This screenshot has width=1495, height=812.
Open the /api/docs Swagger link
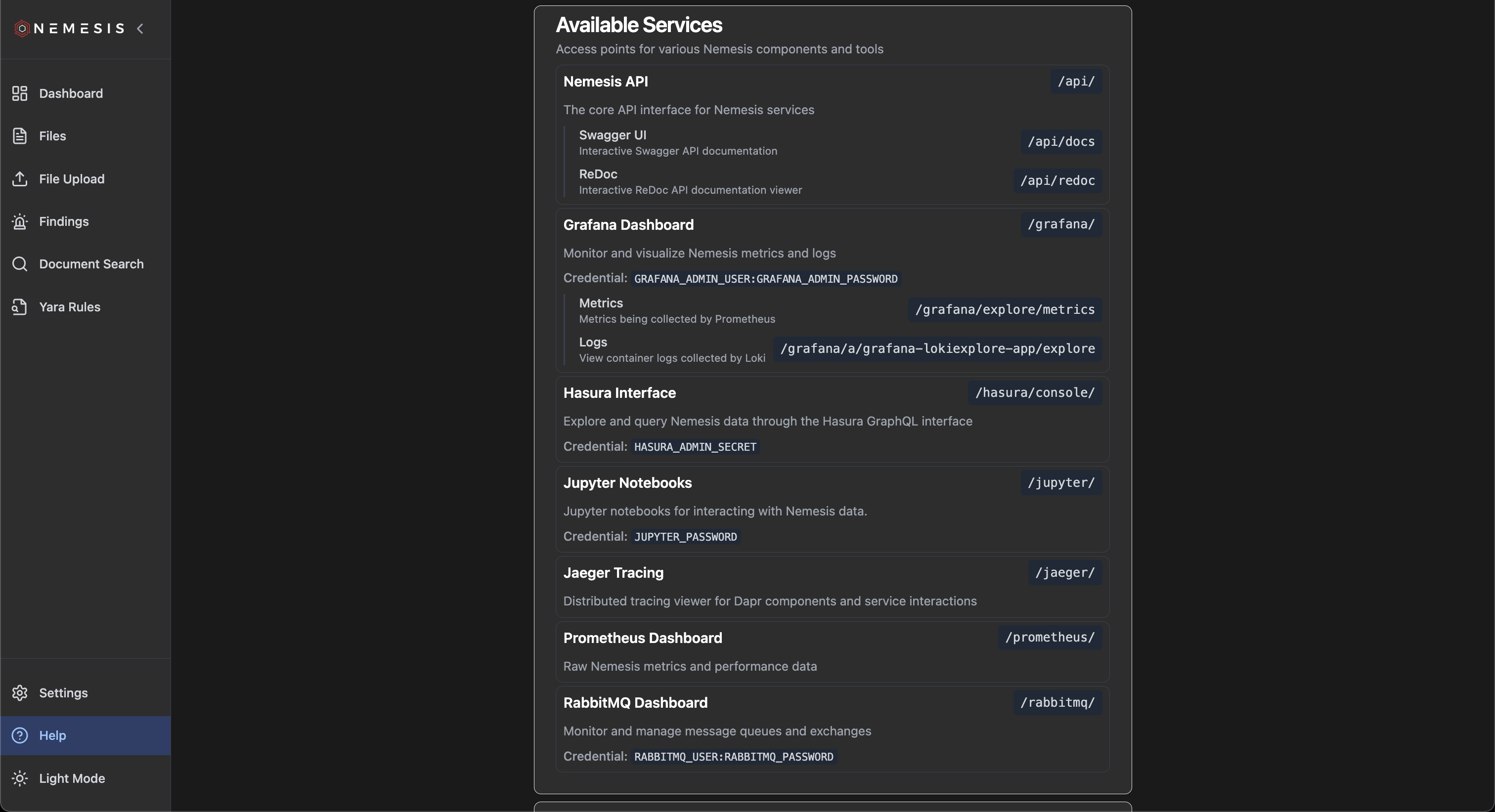pyautogui.click(x=1061, y=141)
